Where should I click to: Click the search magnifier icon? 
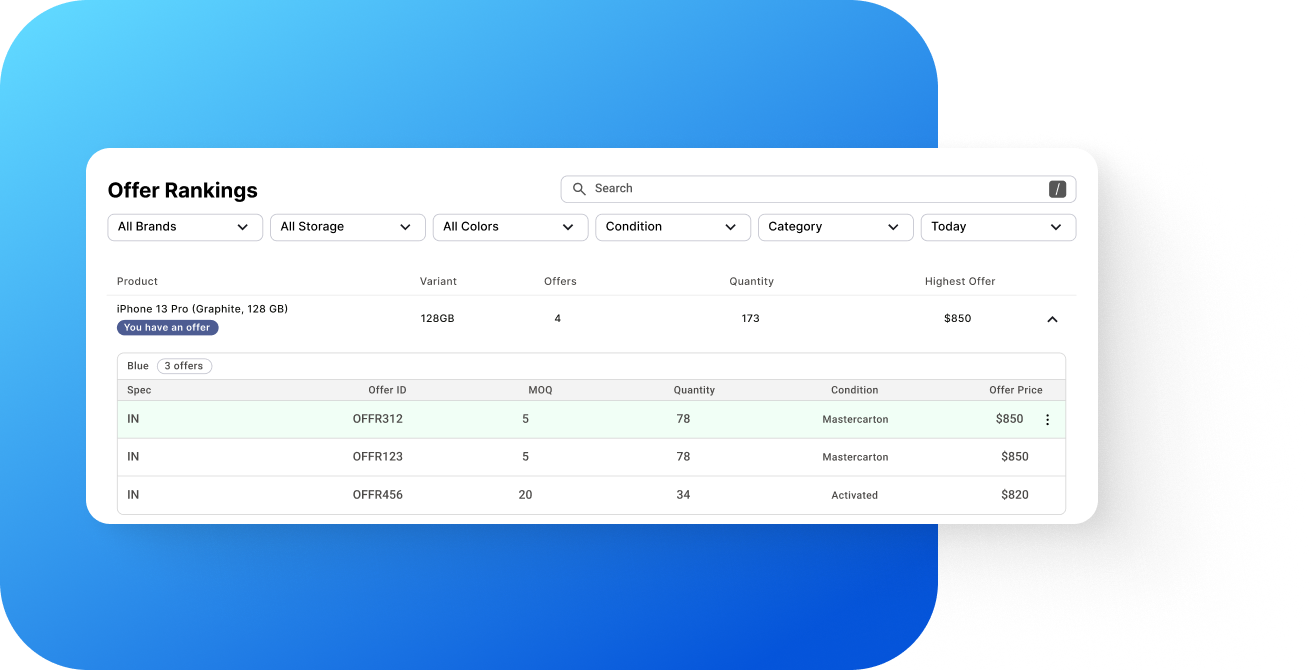coord(579,189)
